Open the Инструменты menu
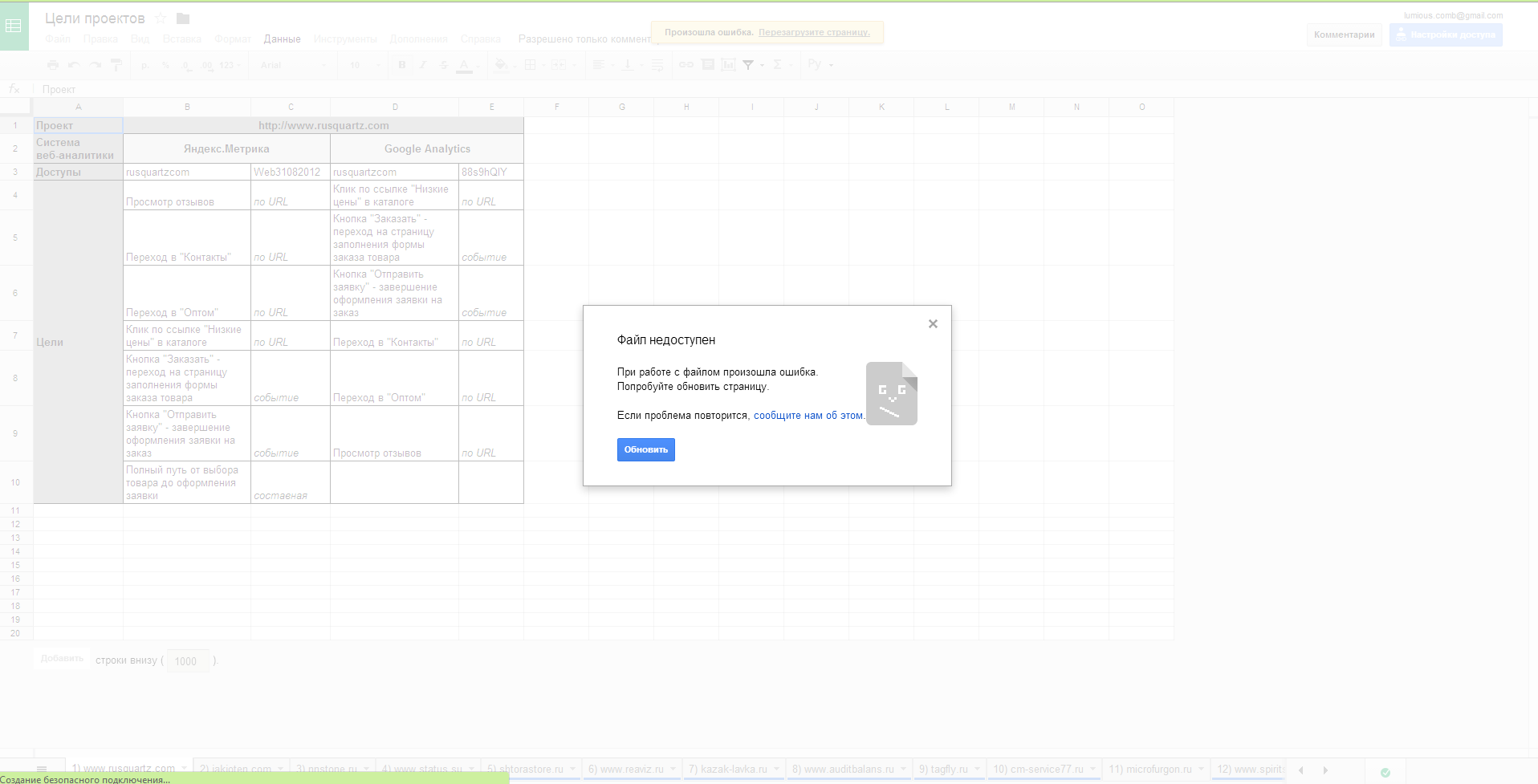 click(345, 39)
